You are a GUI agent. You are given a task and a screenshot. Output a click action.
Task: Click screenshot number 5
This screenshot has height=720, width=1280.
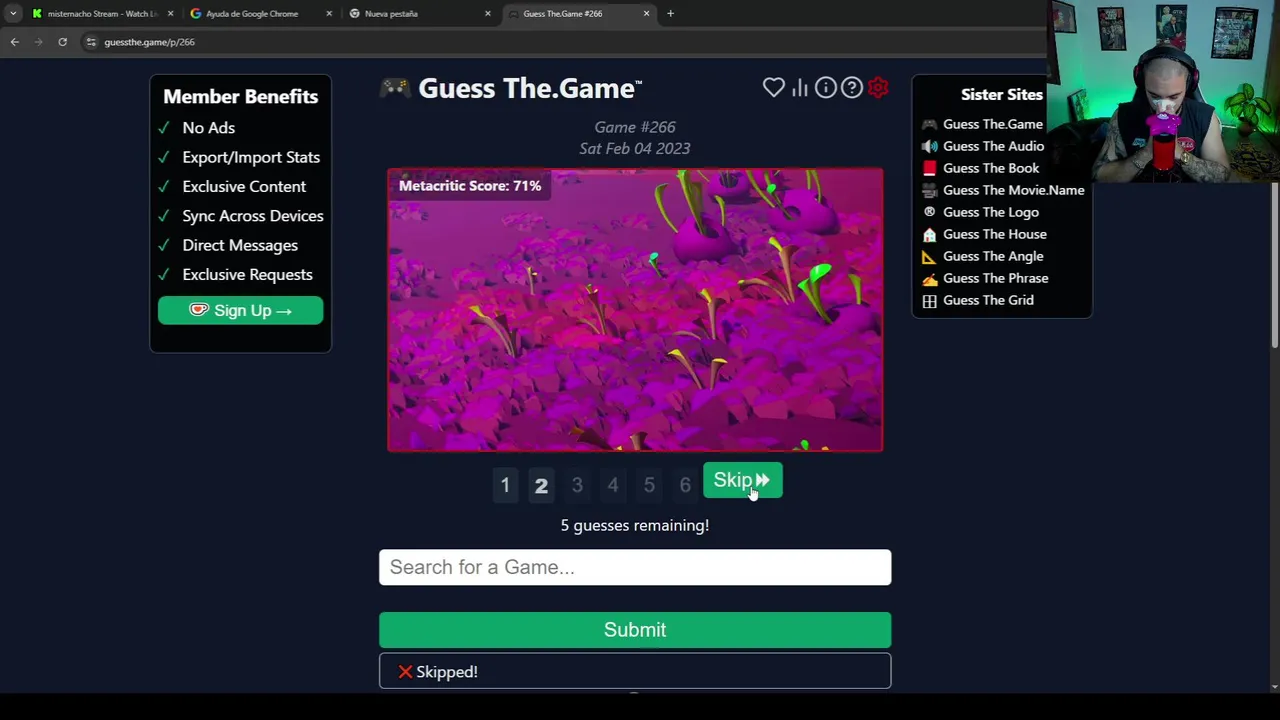coord(649,485)
